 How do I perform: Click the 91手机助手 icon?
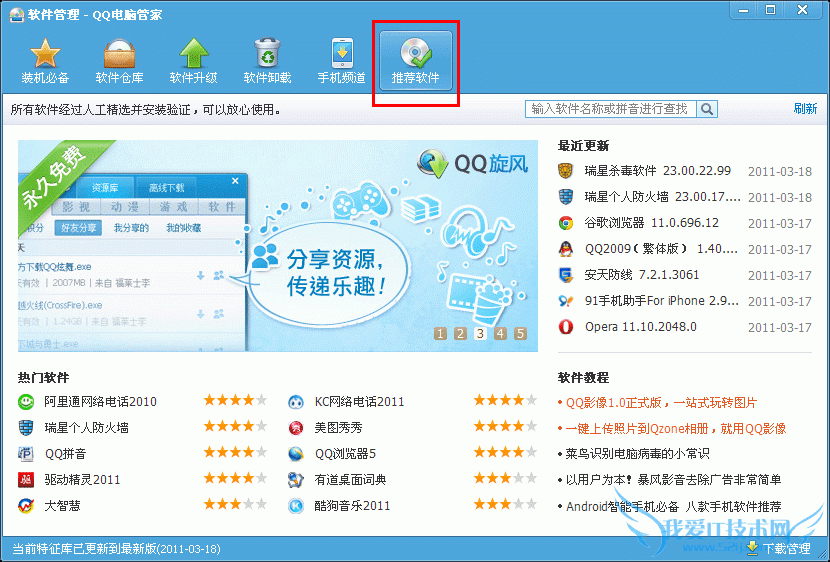tap(566, 301)
